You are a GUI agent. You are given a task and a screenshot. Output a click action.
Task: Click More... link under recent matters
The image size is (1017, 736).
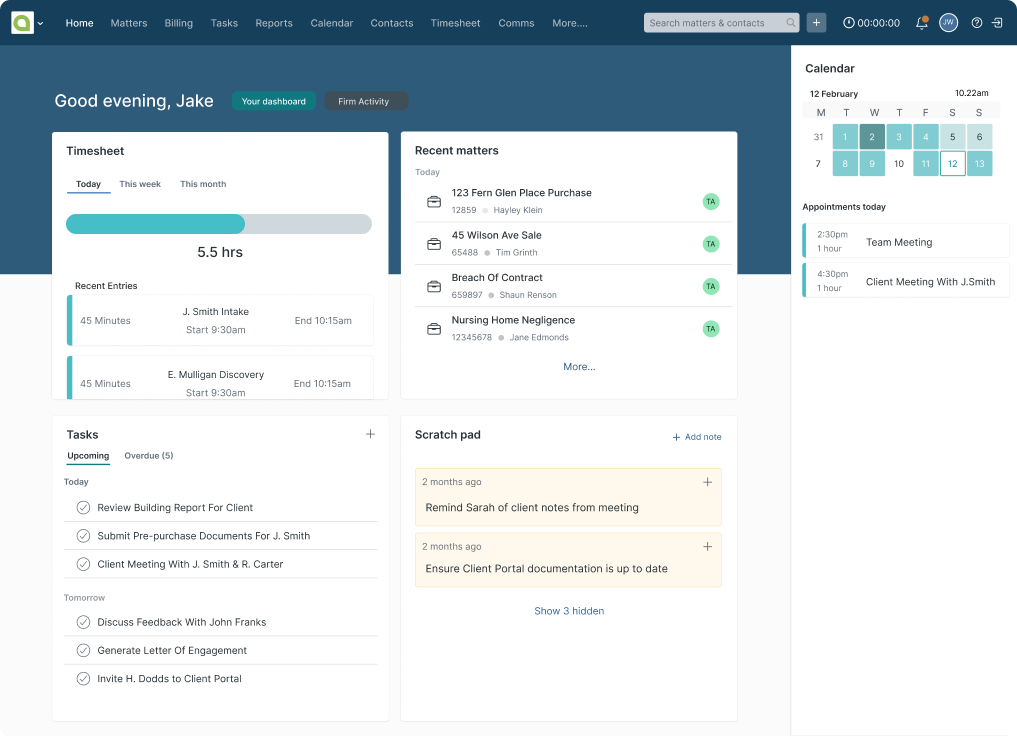579,367
